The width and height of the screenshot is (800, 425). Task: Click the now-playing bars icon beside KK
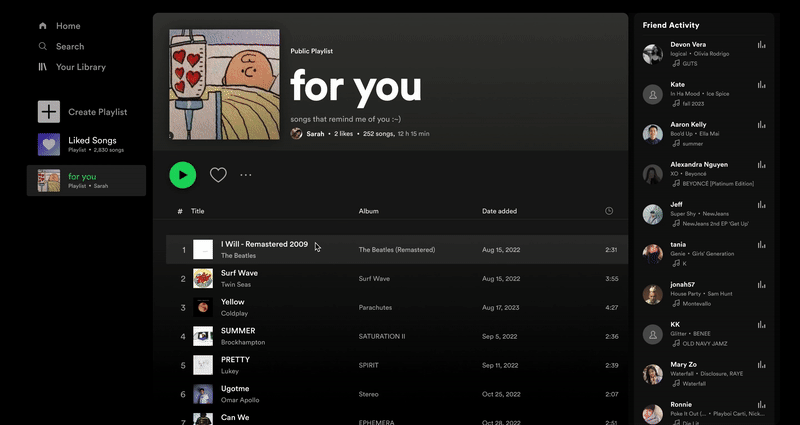(x=762, y=324)
